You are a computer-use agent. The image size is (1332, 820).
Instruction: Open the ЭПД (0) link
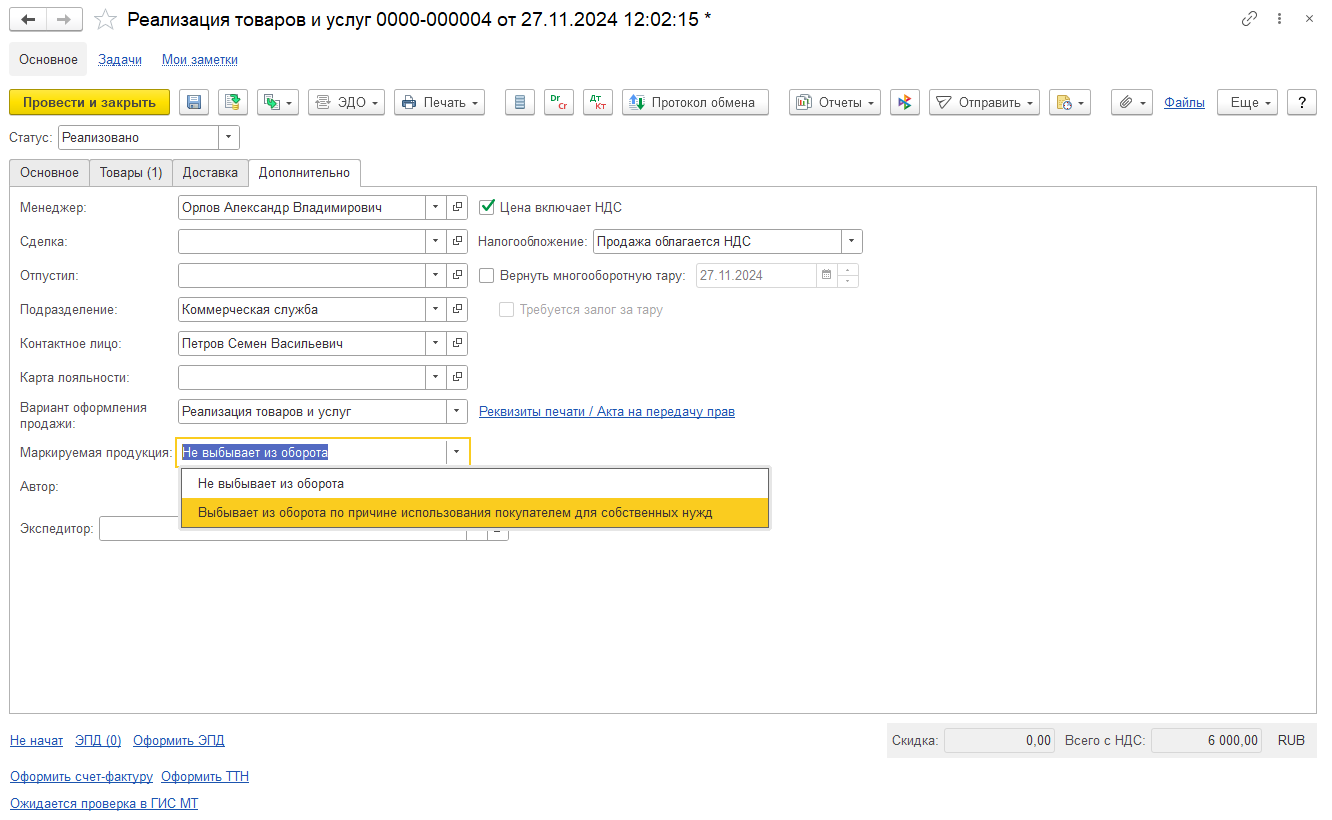click(x=98, y=740)
